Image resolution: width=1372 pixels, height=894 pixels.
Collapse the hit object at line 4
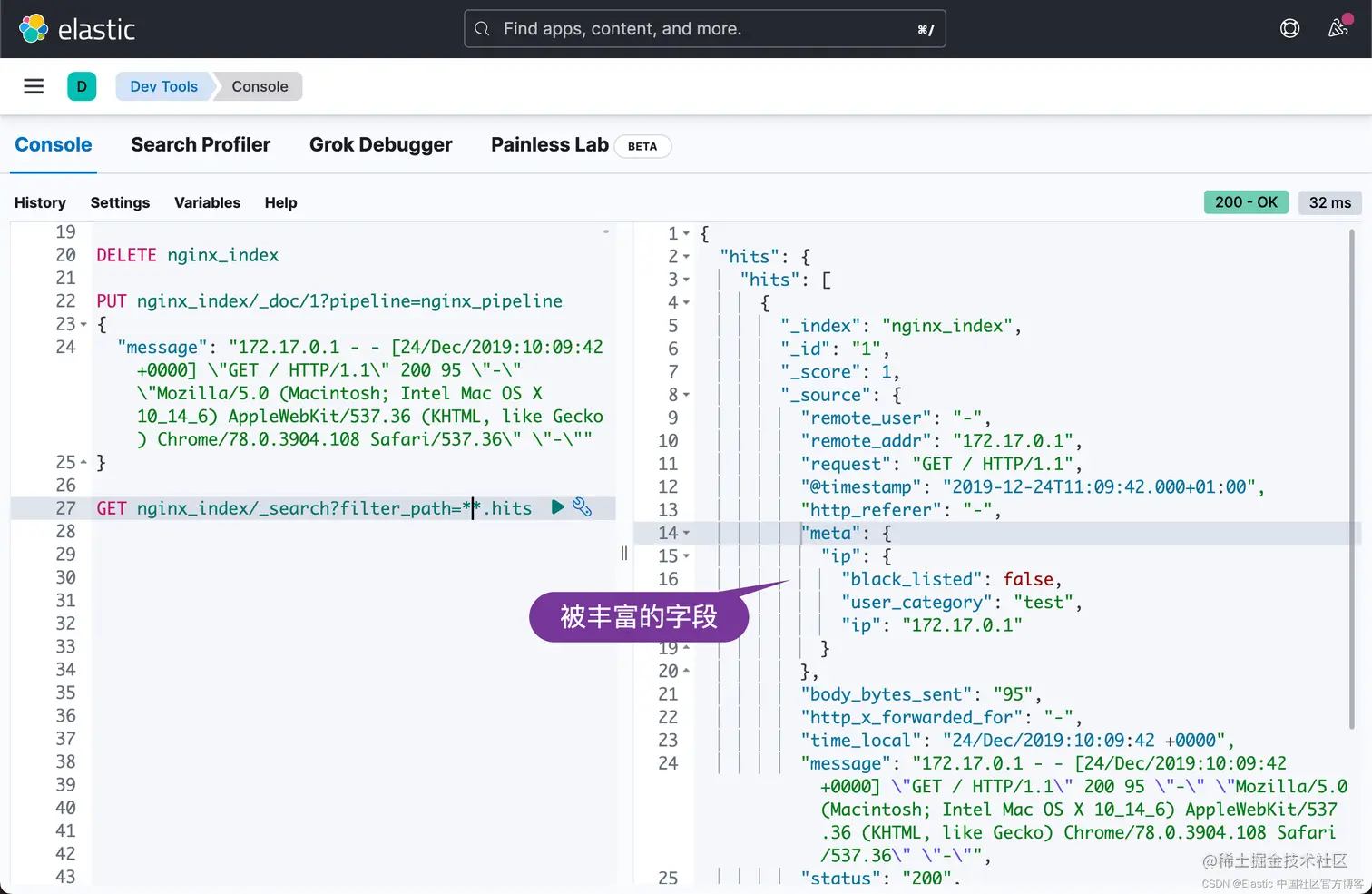[x=686, y=303]
